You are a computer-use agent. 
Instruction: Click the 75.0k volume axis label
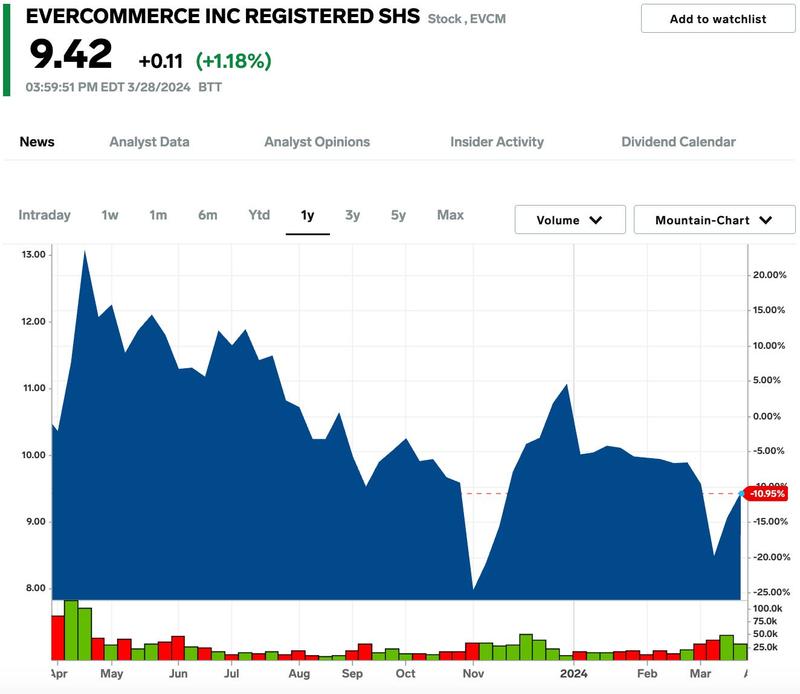(x=765, y=621)
